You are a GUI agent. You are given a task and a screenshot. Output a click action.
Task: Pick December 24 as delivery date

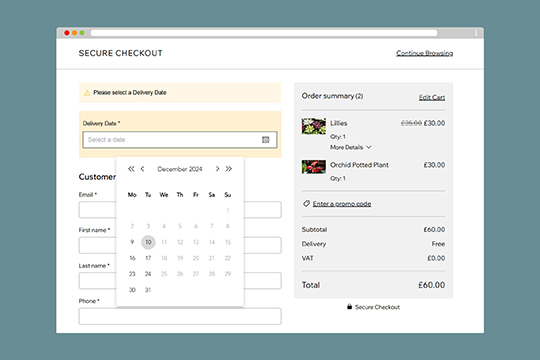[x=148, y=274]
